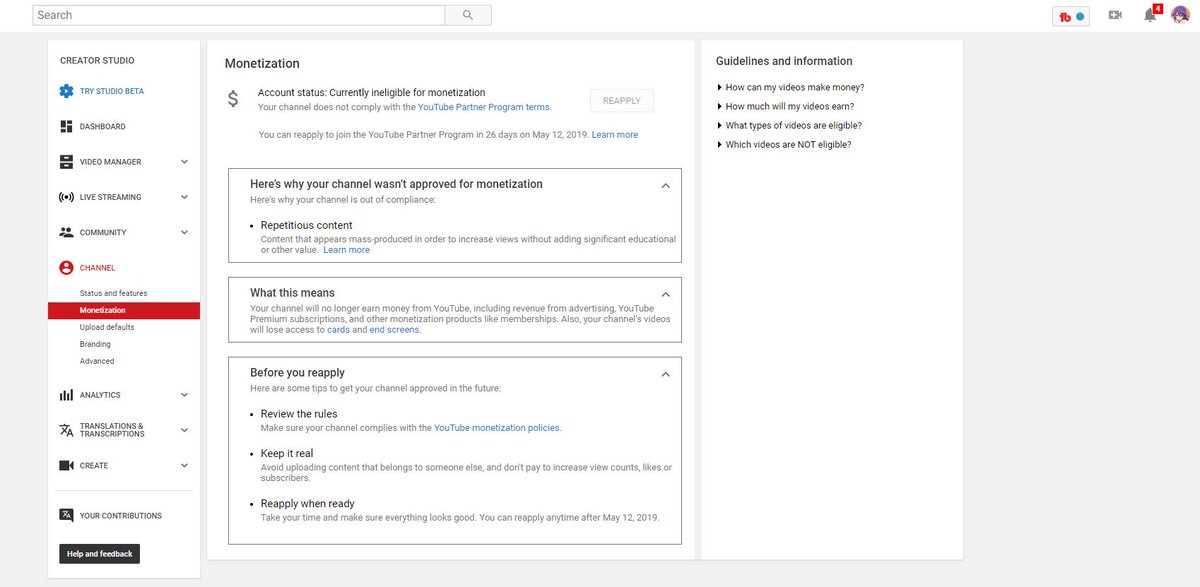
Task: Open Your Contributions
Action: click(120, 516)
